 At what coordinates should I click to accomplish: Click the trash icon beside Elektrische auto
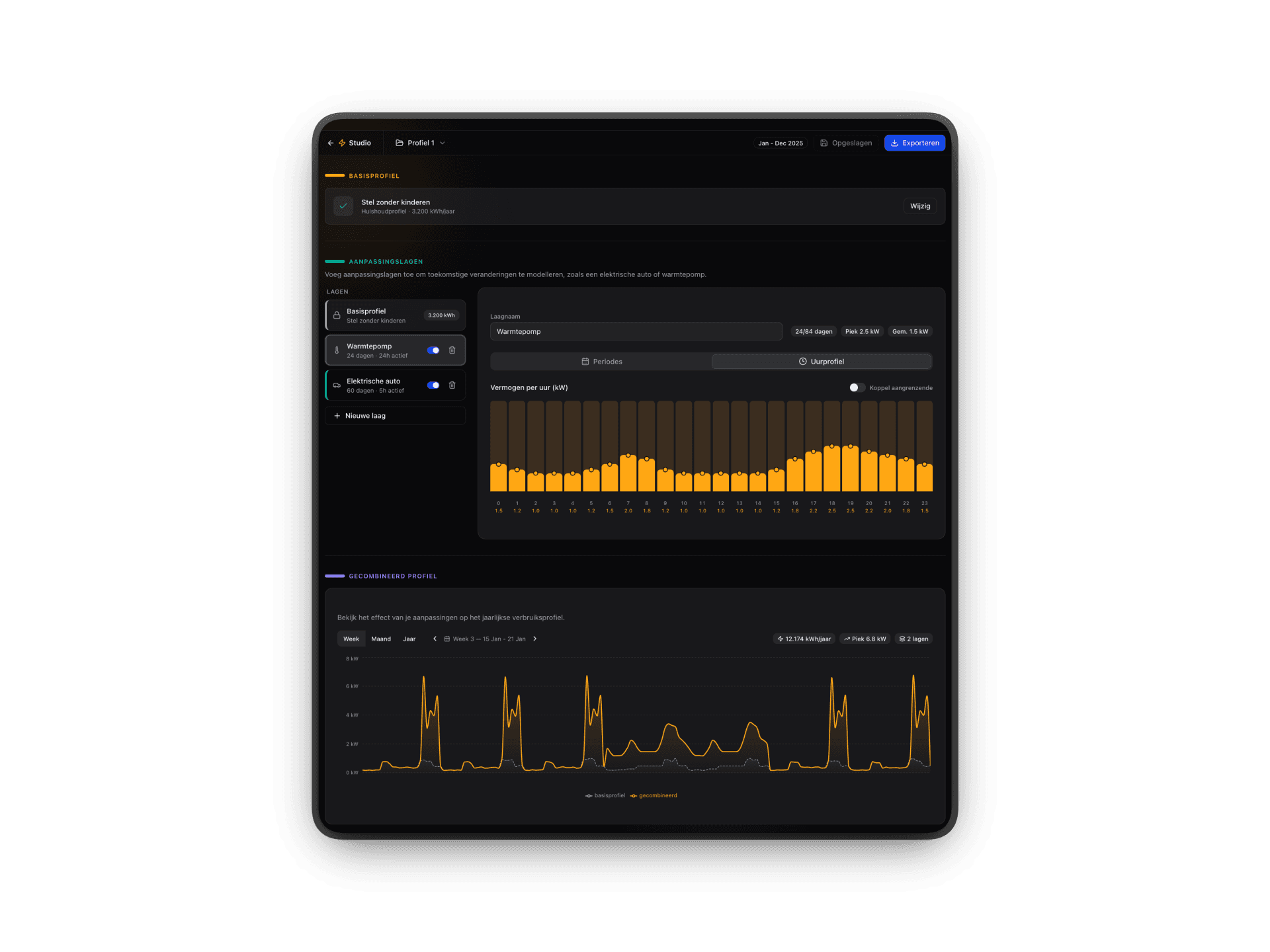[x=452, y=385]
